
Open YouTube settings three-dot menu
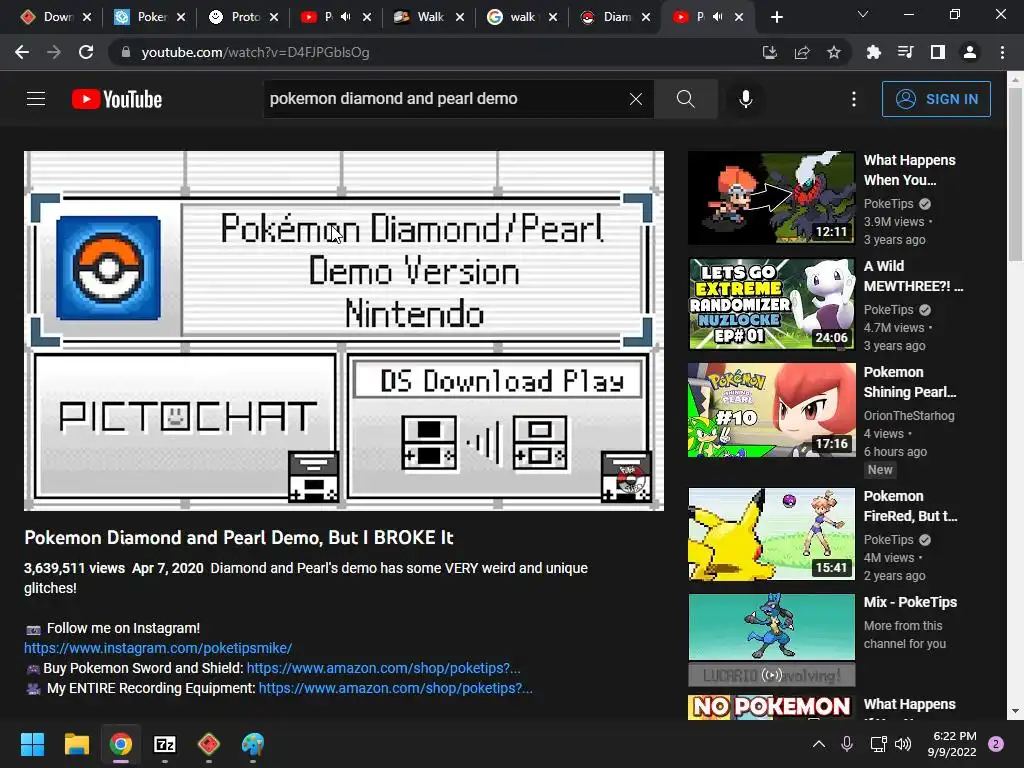854,99
